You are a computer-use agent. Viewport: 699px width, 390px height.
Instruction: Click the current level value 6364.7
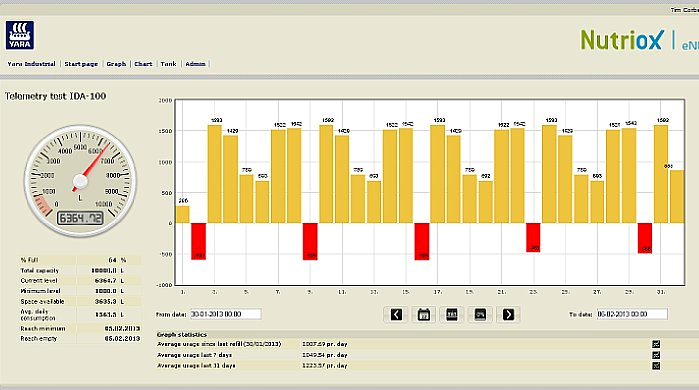[105, 281]
